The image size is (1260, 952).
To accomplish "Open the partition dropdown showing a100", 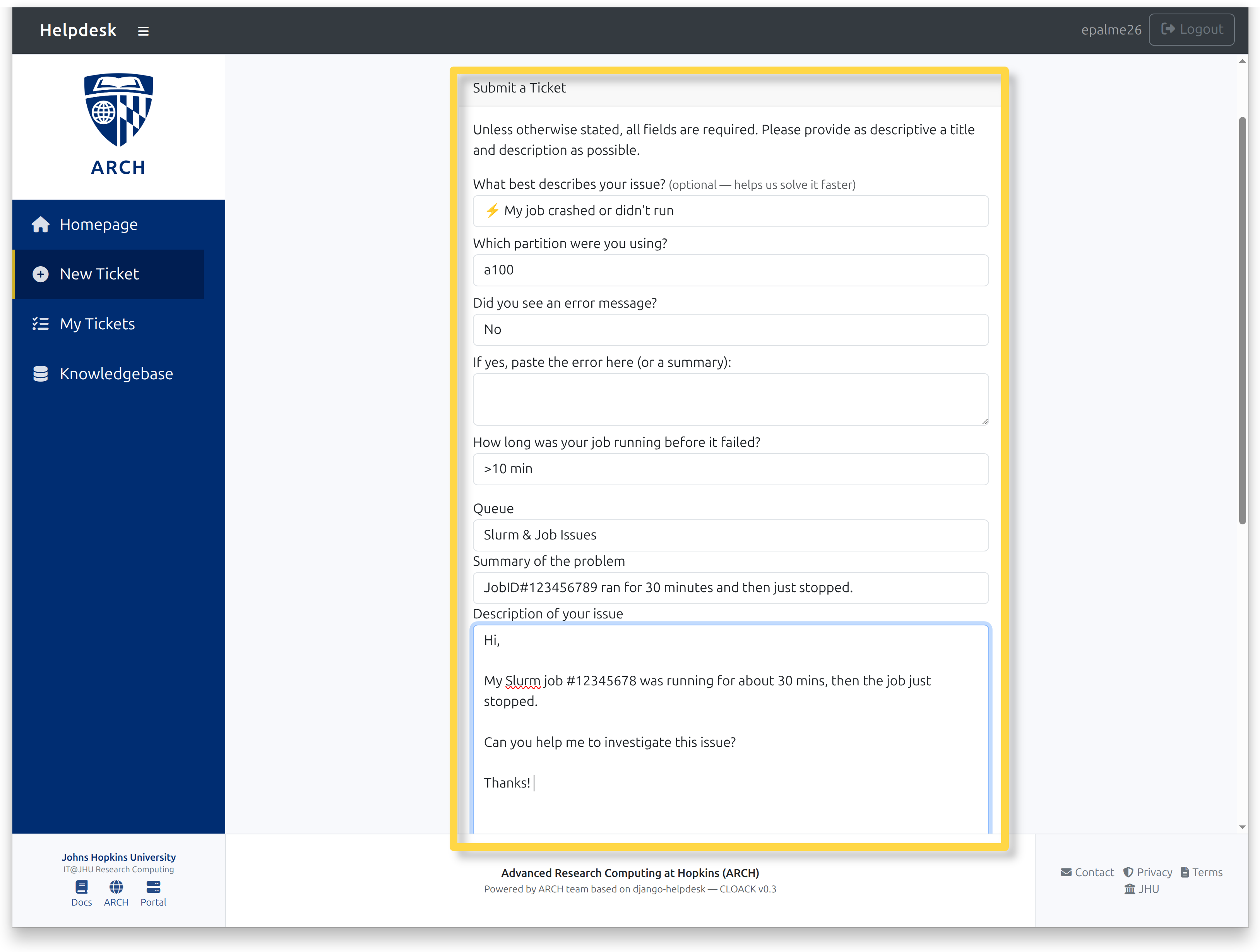I will pos(730,270).
